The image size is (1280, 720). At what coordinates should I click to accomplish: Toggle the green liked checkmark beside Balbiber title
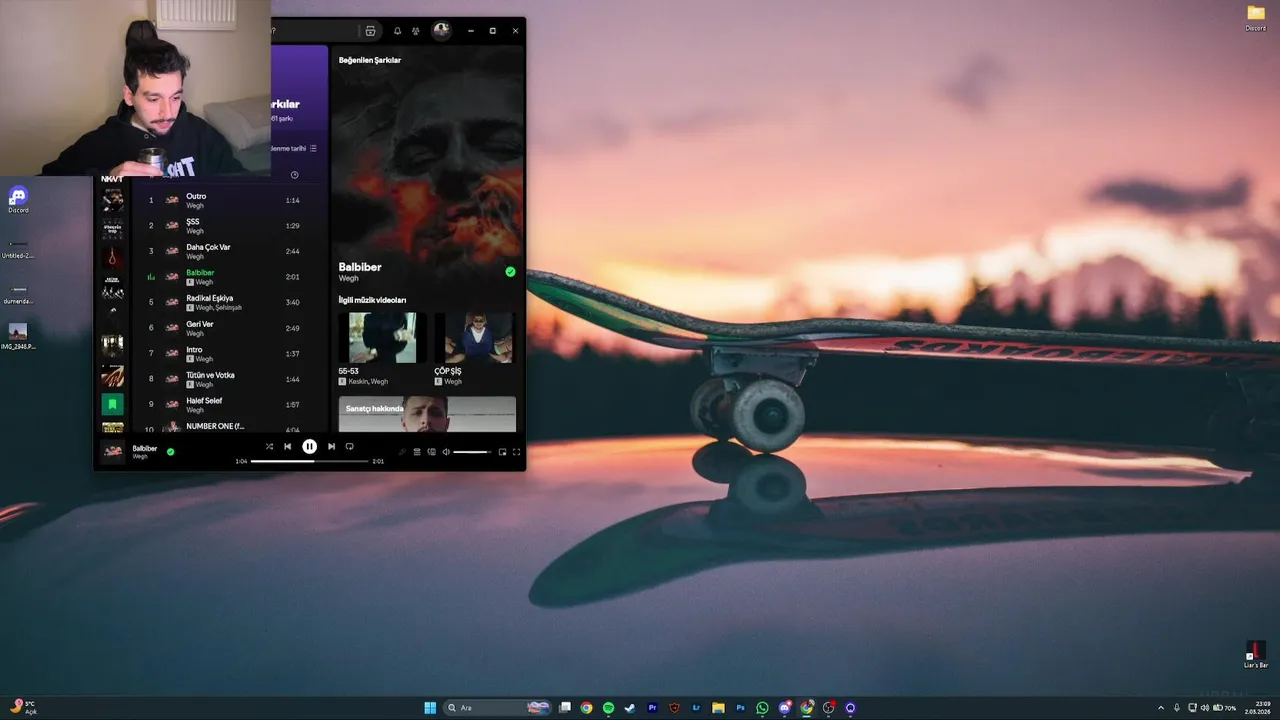(510, 271)
